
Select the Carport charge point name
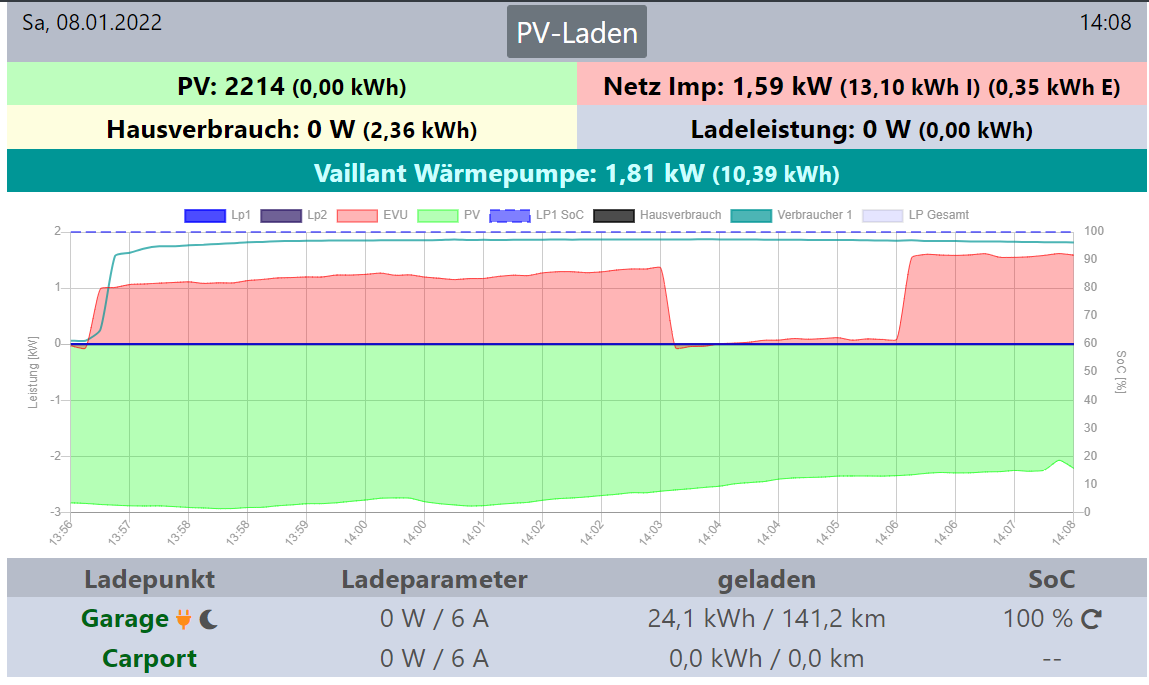click(x=149, y=659)
